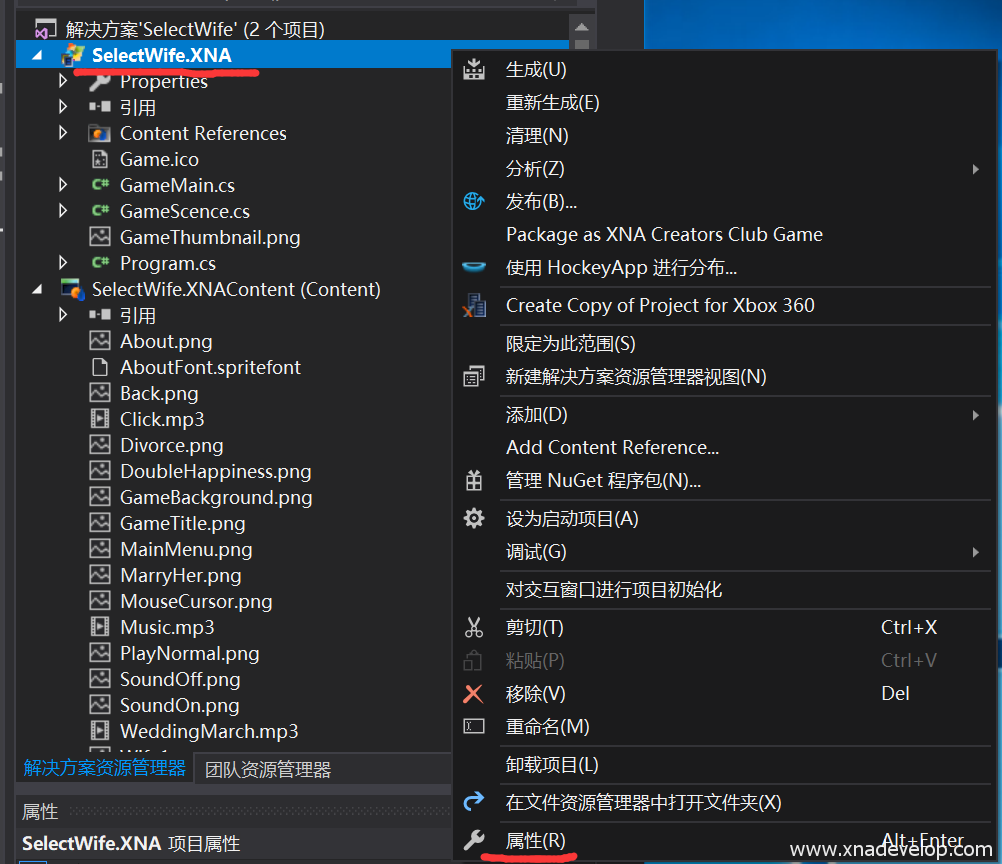Click the HockeyApp distribution icon
The image size is (1002, 864).
(474, 268)
